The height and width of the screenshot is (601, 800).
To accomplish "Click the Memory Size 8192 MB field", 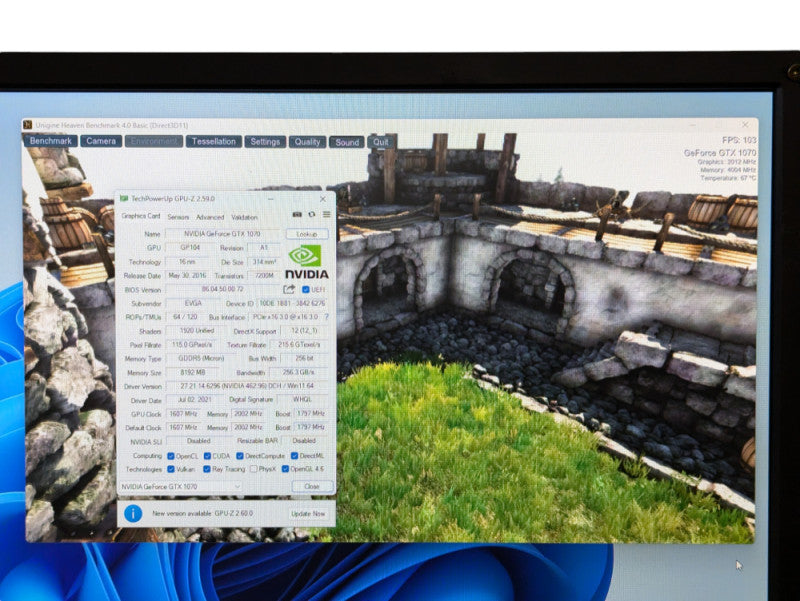I will [x=193, y=372].
